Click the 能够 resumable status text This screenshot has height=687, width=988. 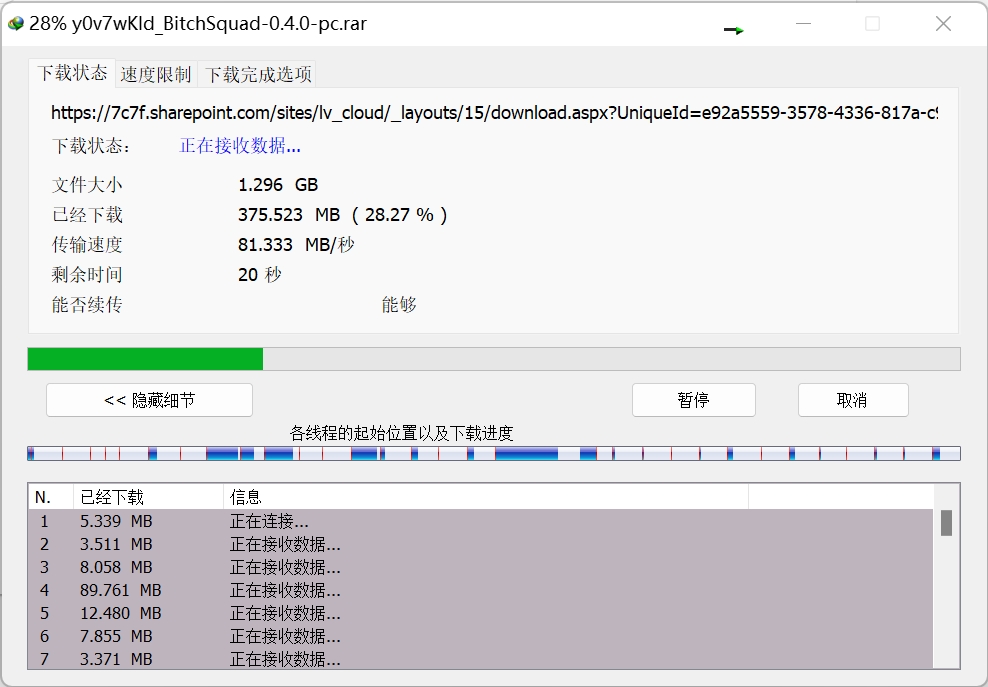click(x=399, y=303)
